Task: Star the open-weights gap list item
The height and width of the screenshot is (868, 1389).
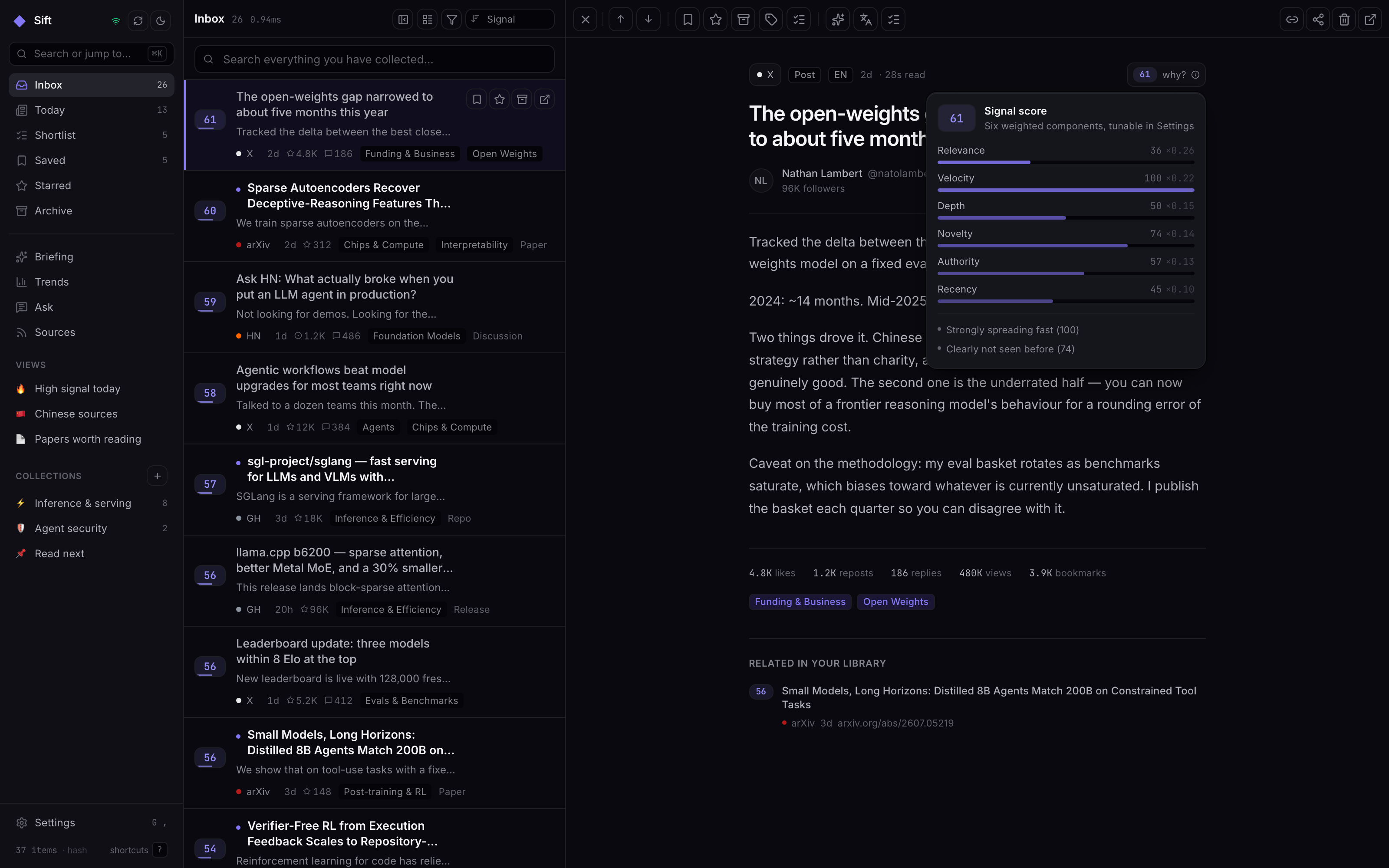Action: [x=499, y=99]
